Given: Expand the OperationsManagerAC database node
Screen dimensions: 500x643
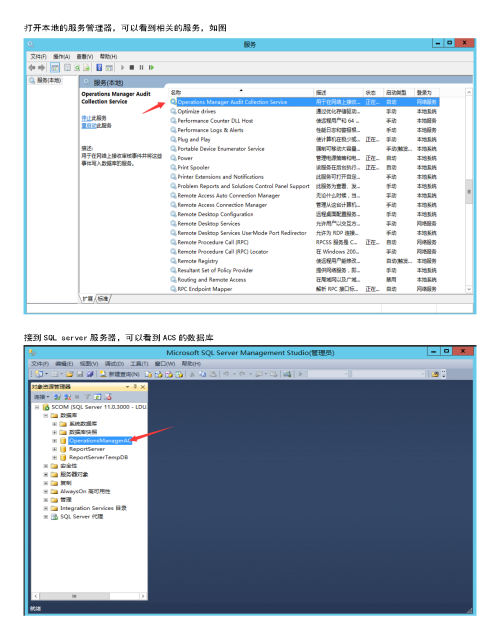Looking at the screenshot, I should tap(55, 441).
